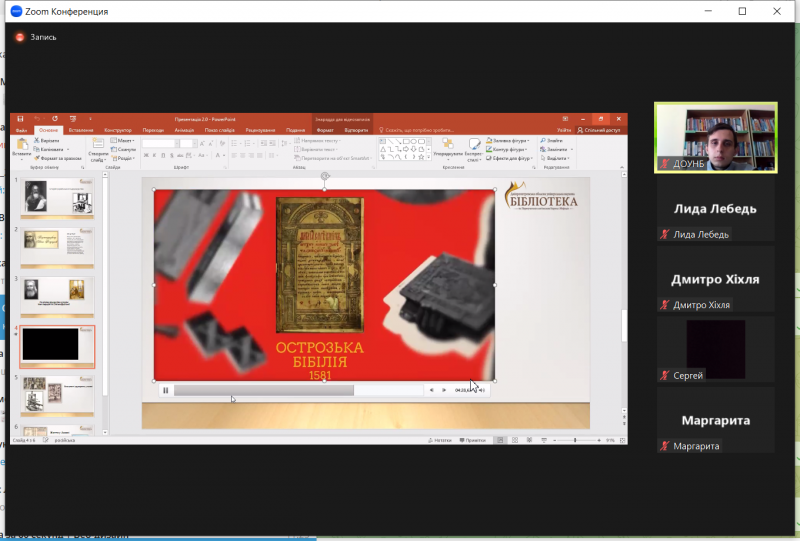The height and width of the screenshot is (541, 800).
Task: Switch to the Показ слайдів tab
Action: [219, 130]
